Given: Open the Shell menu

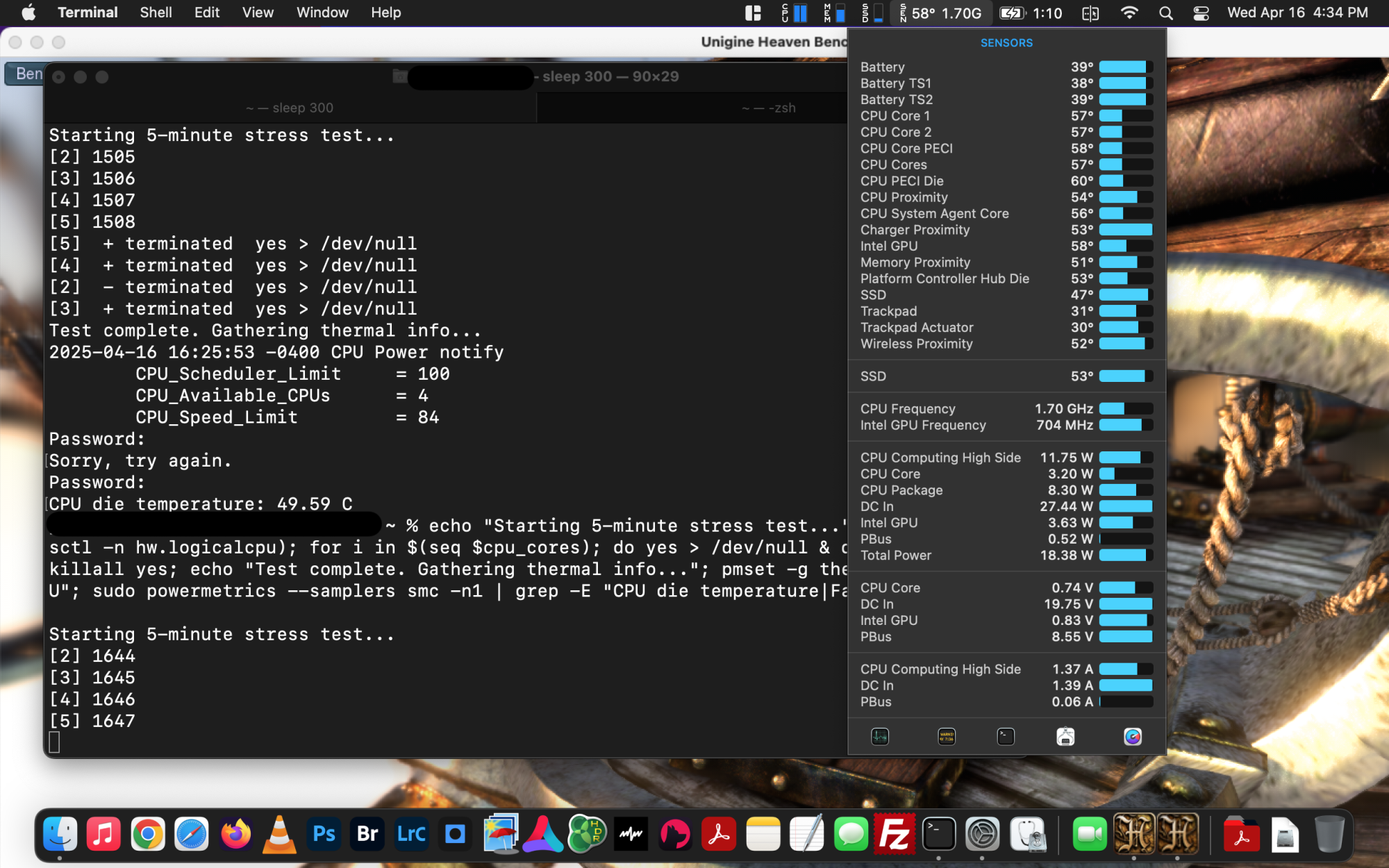Looking at the screenshot, I should pos(156,12).
